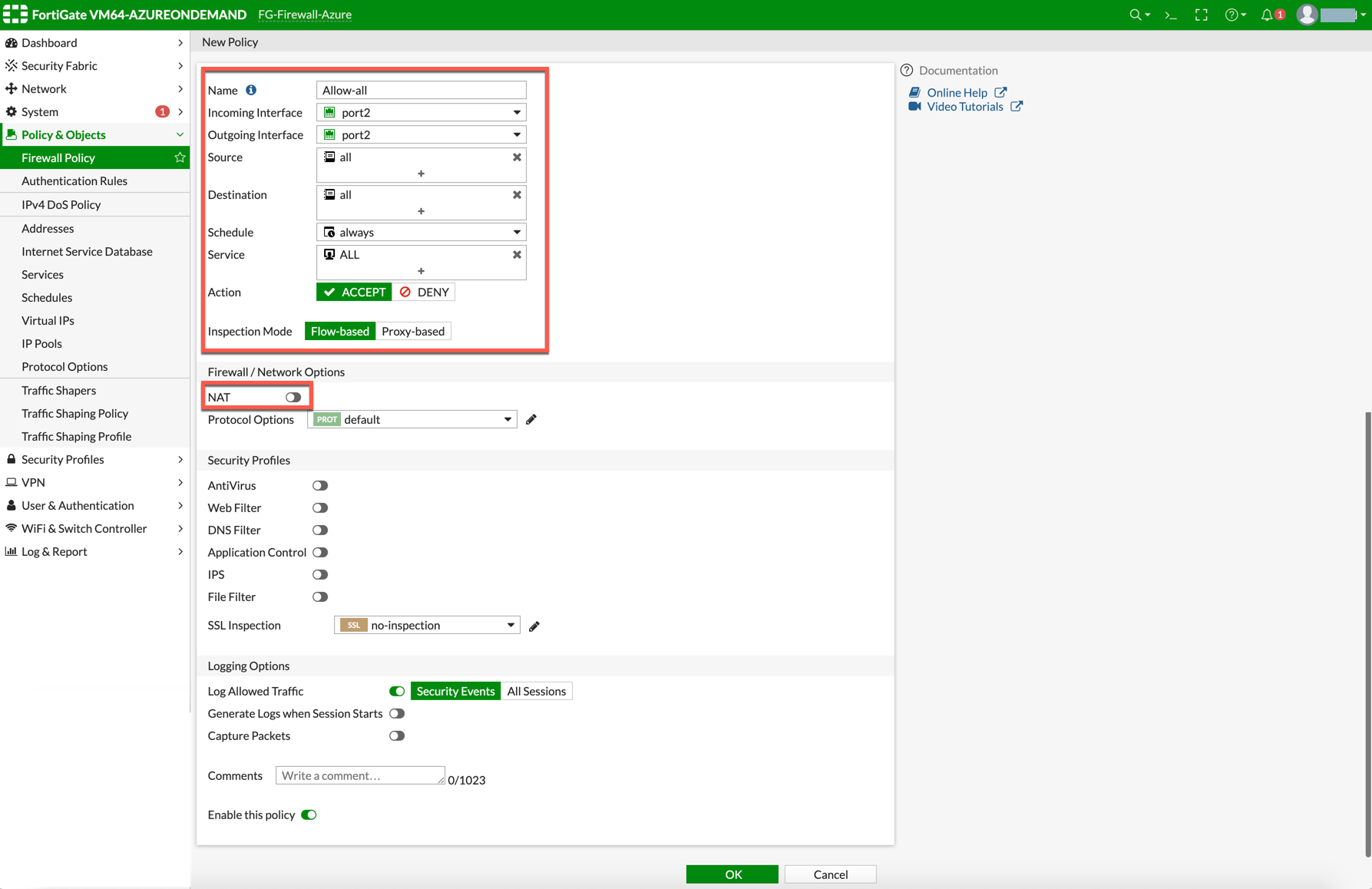Image resolution: width=1372 pixels, height=889 pixels.
Task: Click the search magnifier icon in header
Action: point(1135,15)
